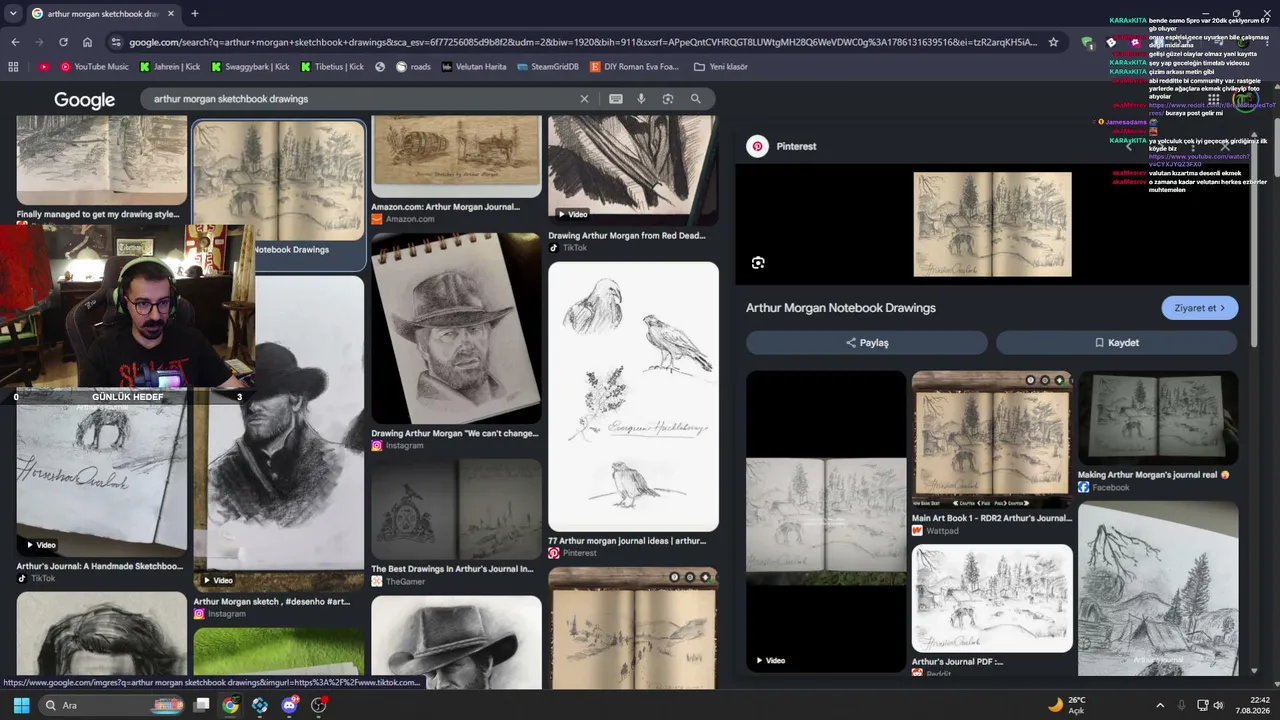Open the Jahrein | Kick bookmark
The width and height of the screenshot is (1280, 720).
(x=169, y=67)
